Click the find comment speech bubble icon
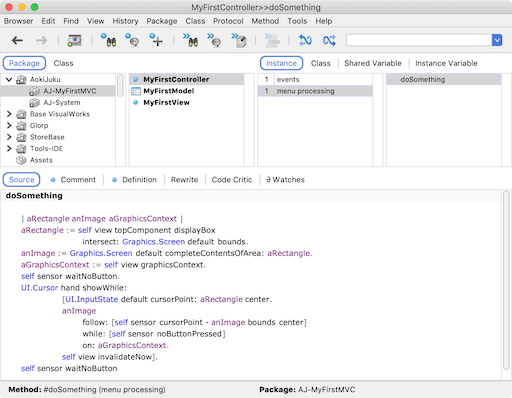Screen dimensions: 512x398 point(132,40)
